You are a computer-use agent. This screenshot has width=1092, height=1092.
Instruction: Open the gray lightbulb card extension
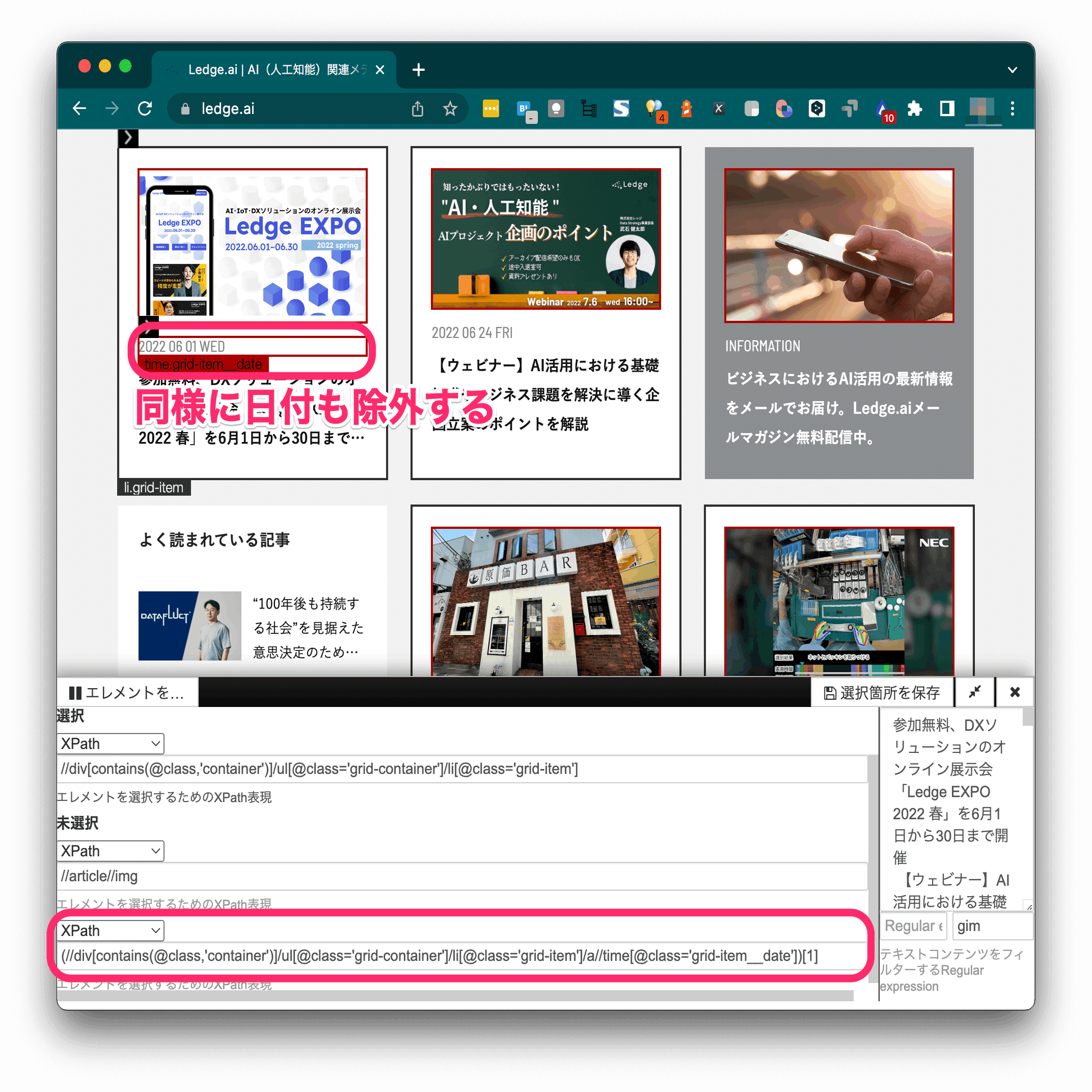pos(556,108)
